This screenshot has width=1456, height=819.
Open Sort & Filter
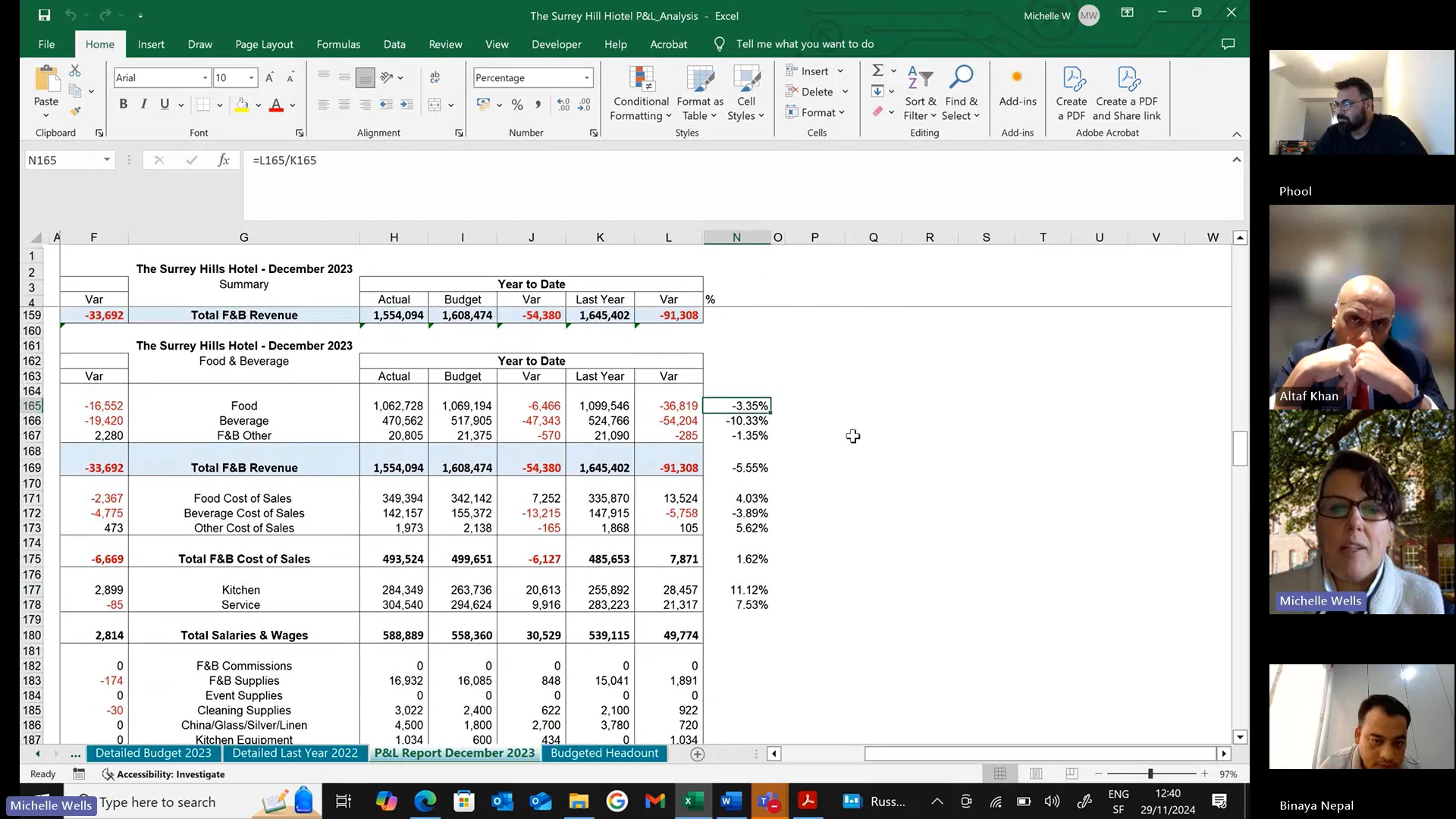point(920,93)
